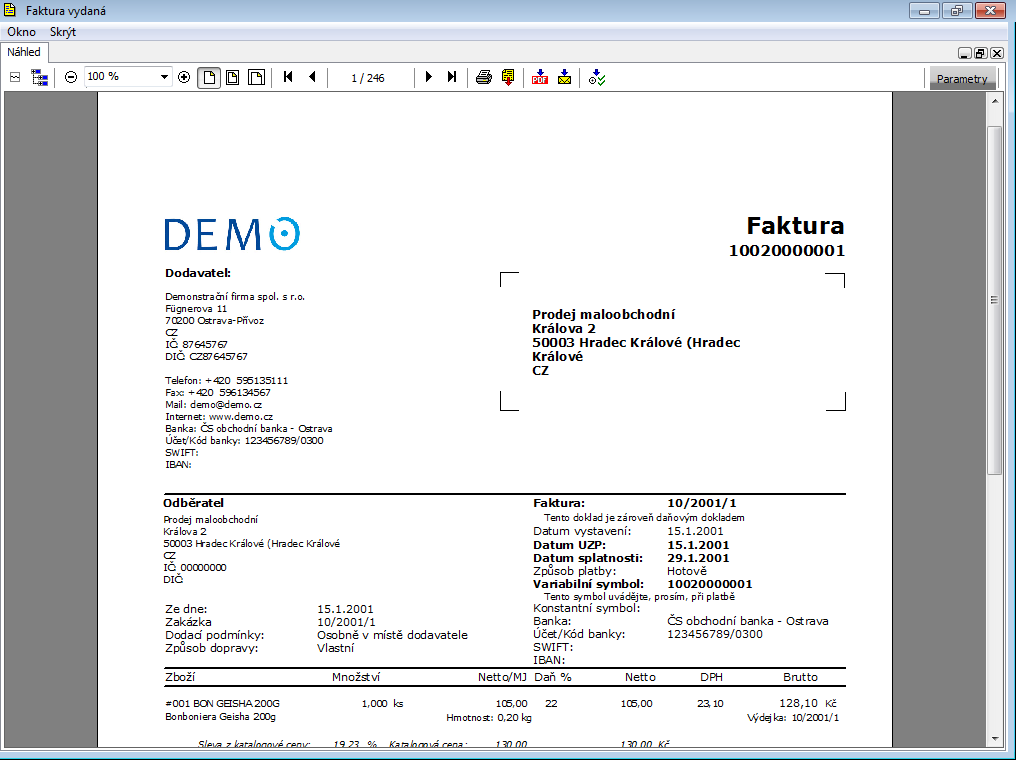
Task: Click the thumbnail preview icon in toolbar
Action: click(x=16, y=78)
